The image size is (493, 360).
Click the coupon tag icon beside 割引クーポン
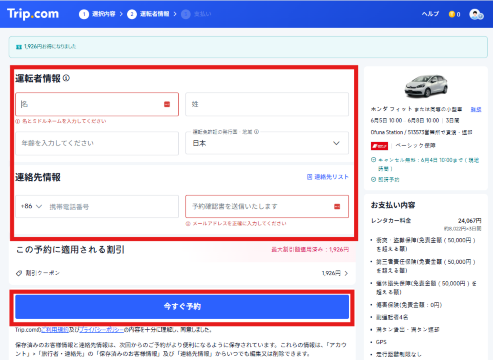coord(19,273)
